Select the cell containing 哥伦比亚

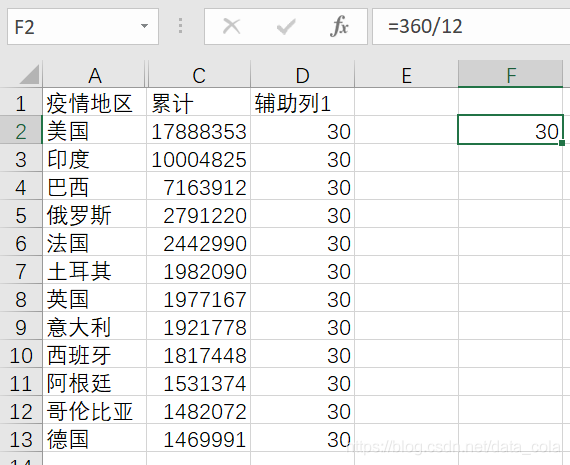(x=95, y=410)
